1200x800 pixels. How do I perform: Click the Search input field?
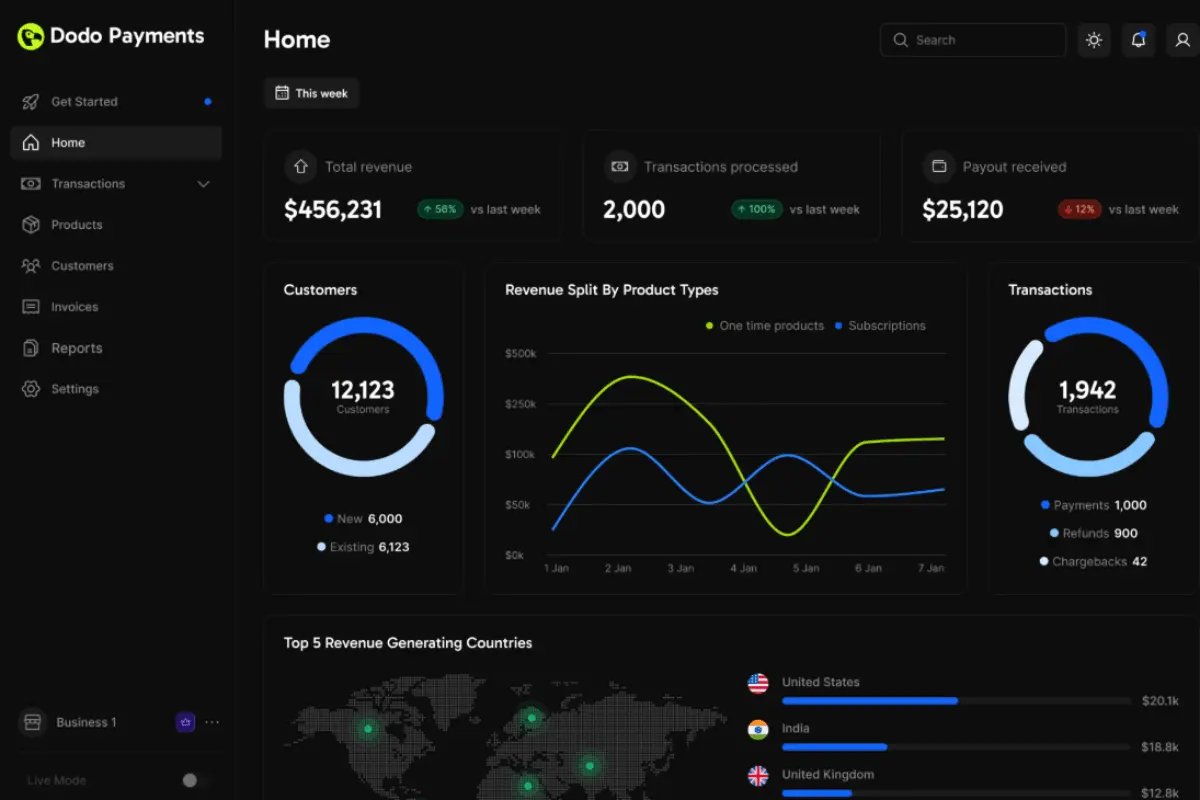tap(973, 40)
